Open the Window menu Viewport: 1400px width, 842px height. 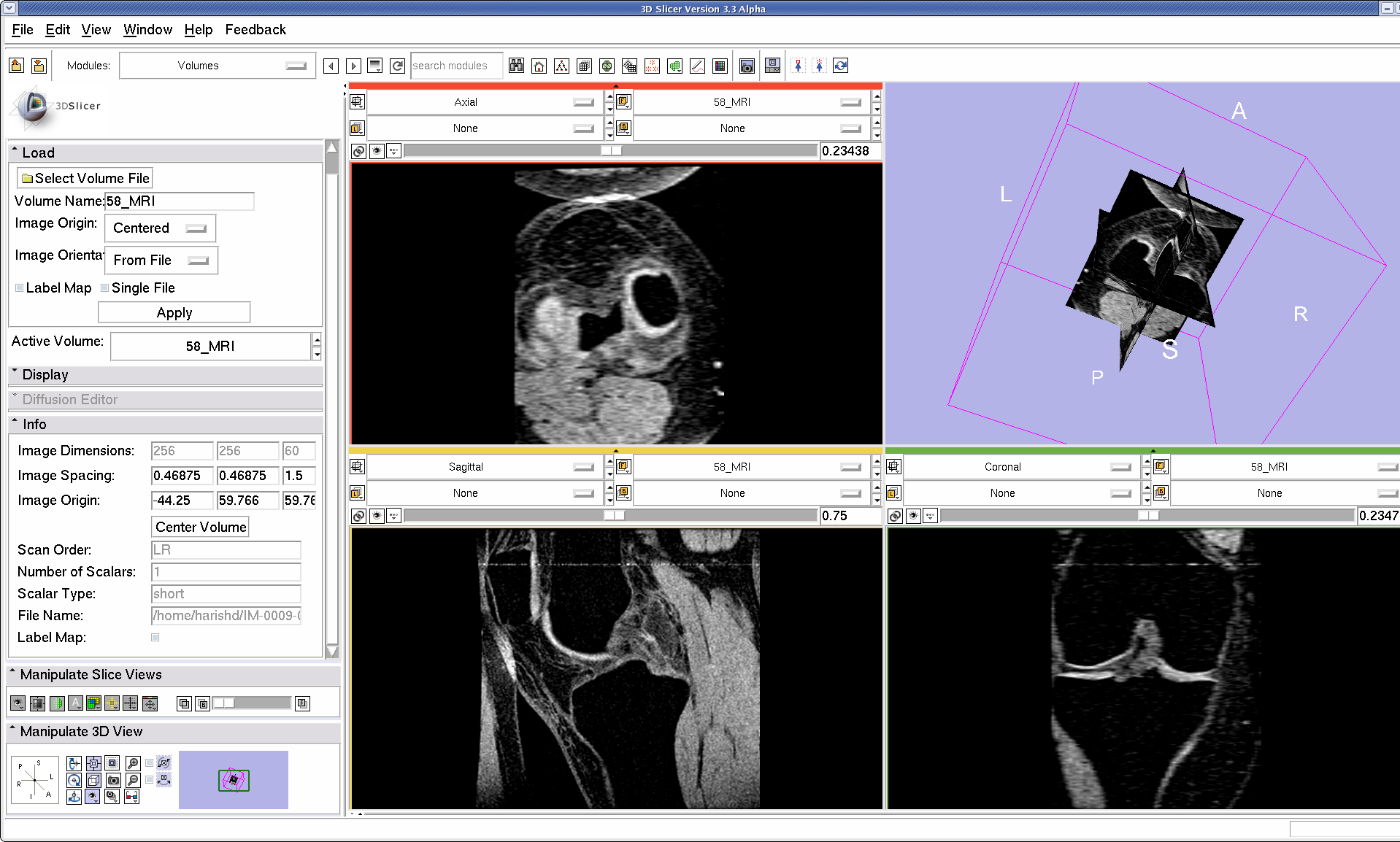[x=147, y=30]
